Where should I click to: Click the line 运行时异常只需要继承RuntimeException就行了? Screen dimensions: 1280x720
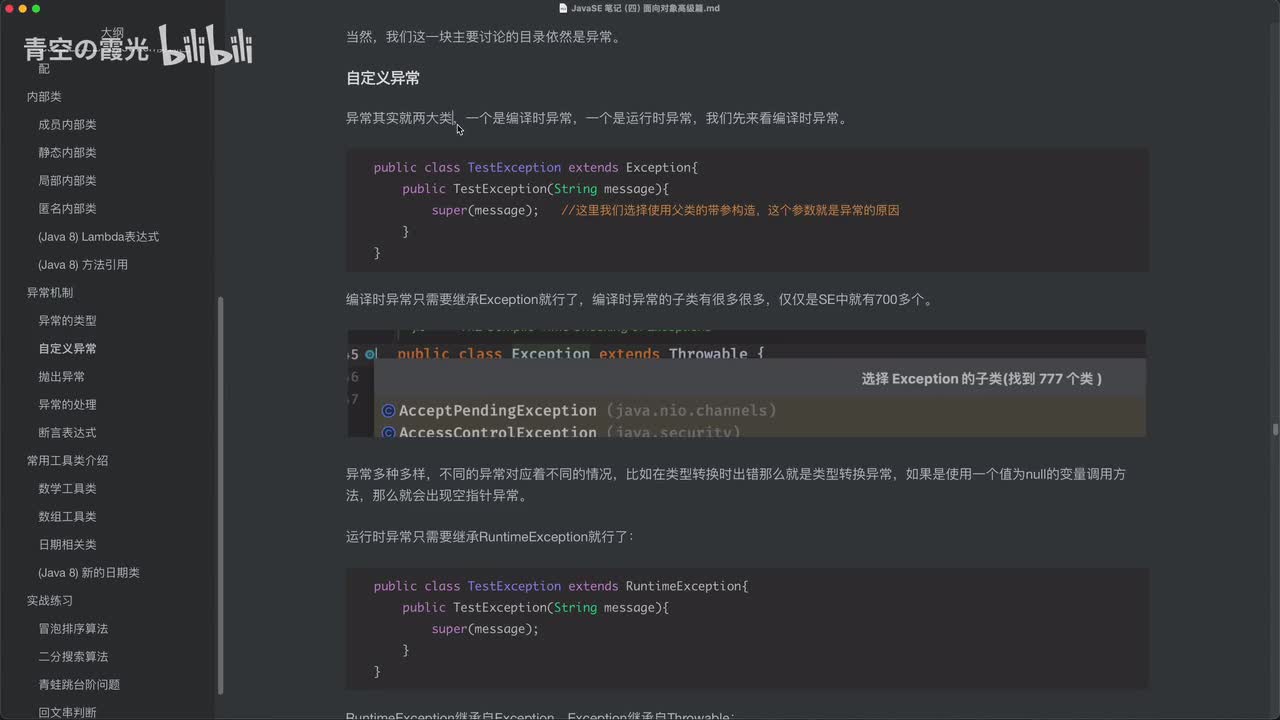[x=490, y=537]
